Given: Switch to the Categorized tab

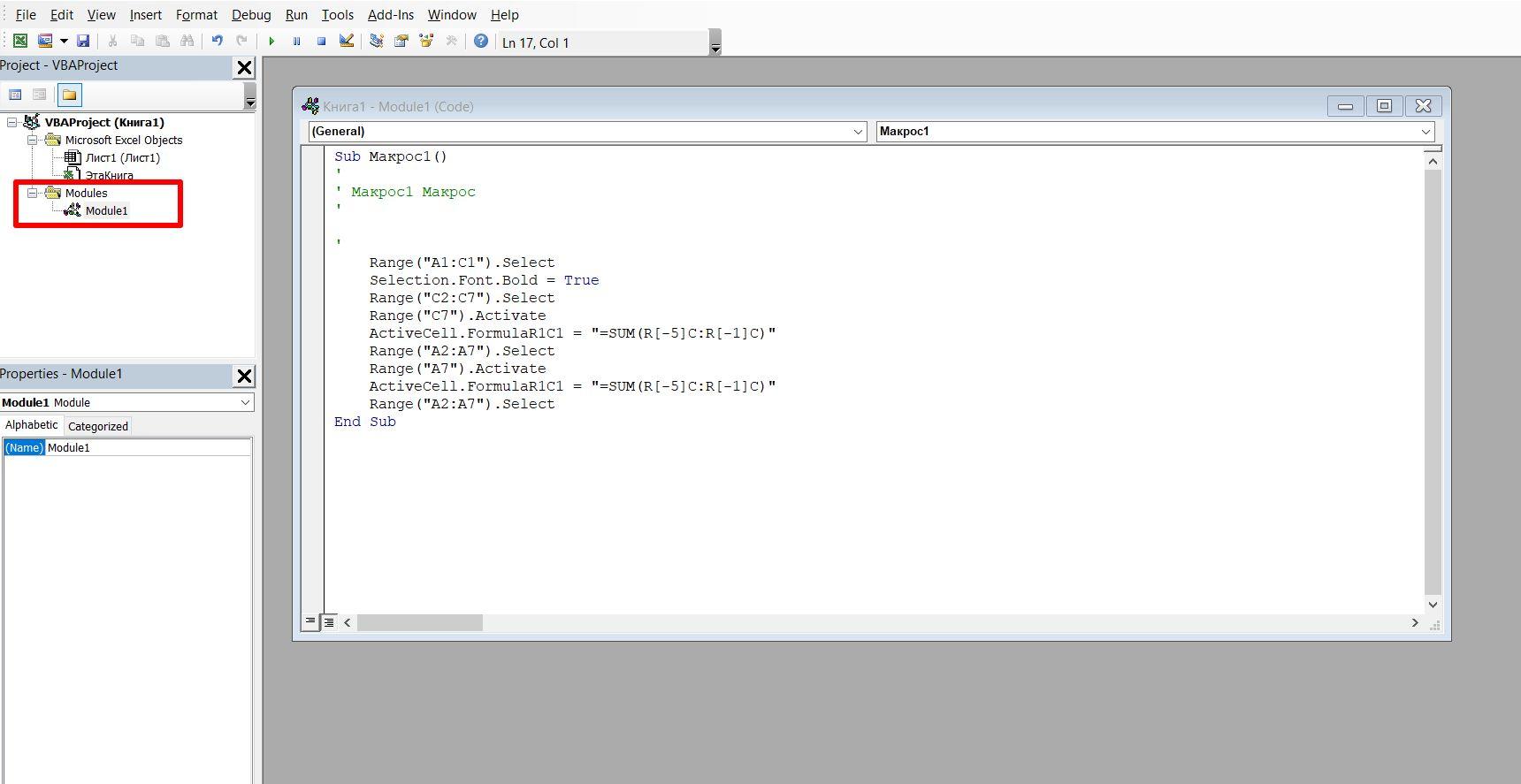Looking at the screenshot, I should click(x=98, y=426).
